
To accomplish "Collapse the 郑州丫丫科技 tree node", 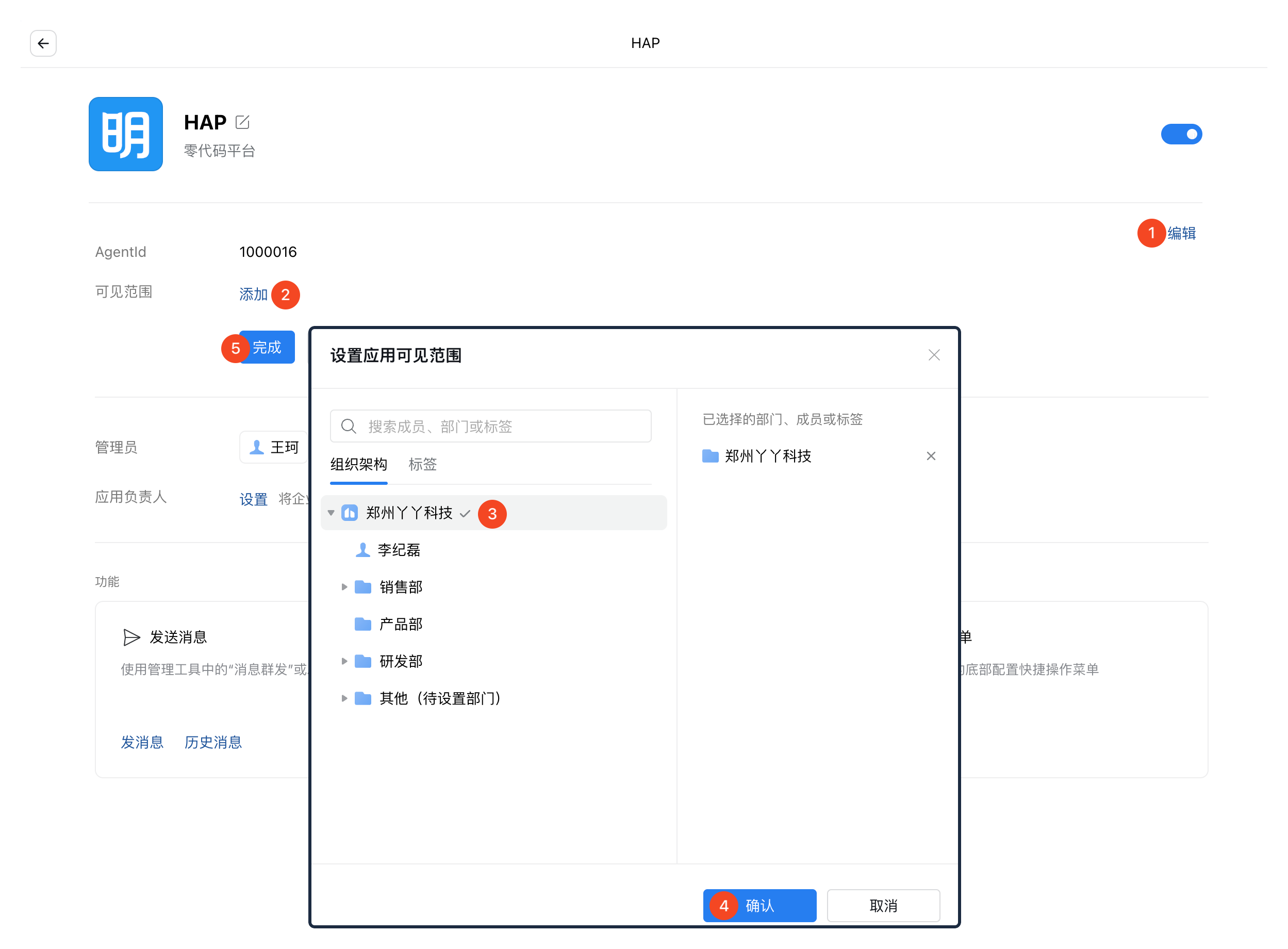I will coord(331,513).
